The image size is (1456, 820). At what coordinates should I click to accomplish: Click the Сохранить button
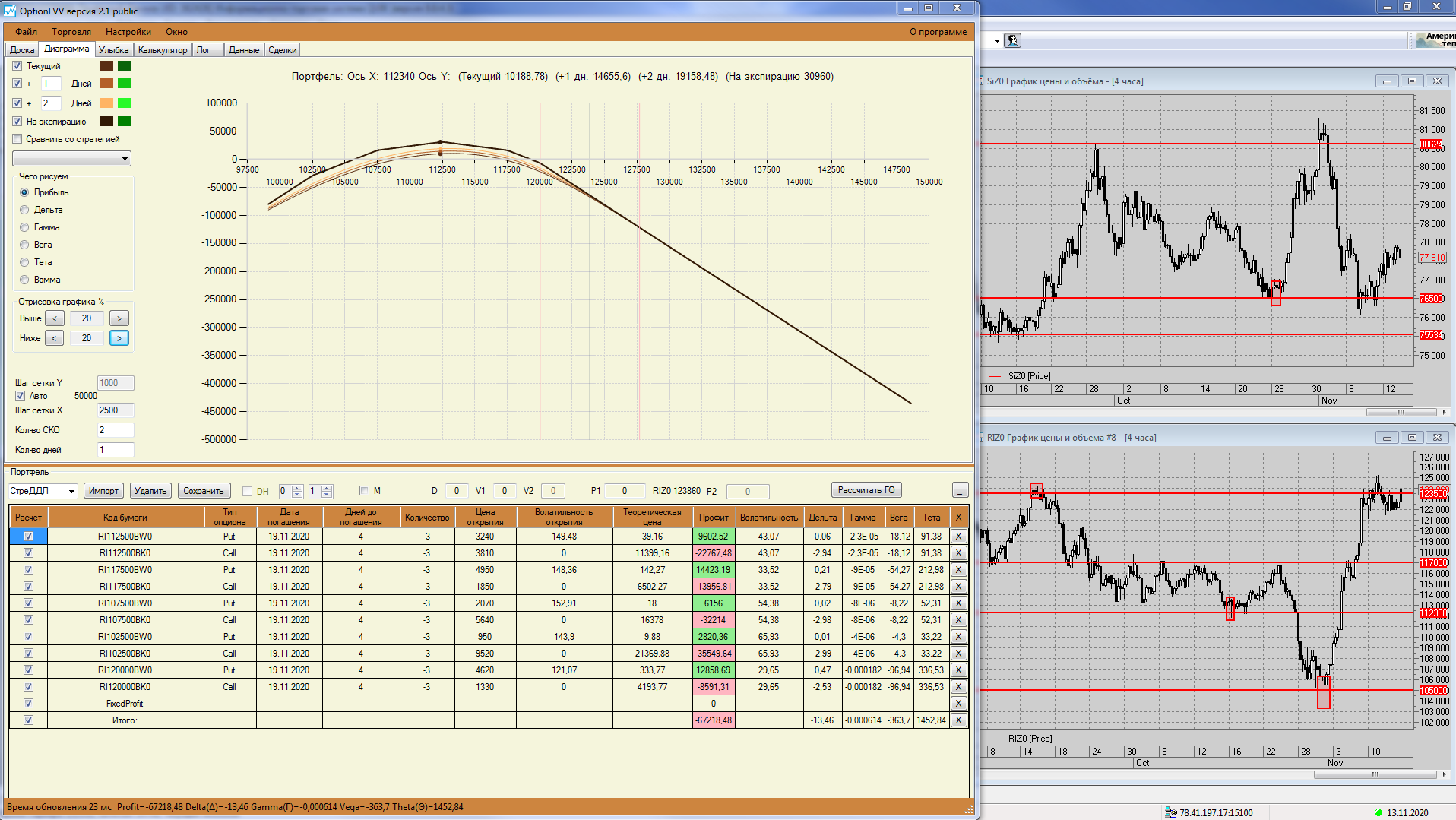(x=204, y=491)
